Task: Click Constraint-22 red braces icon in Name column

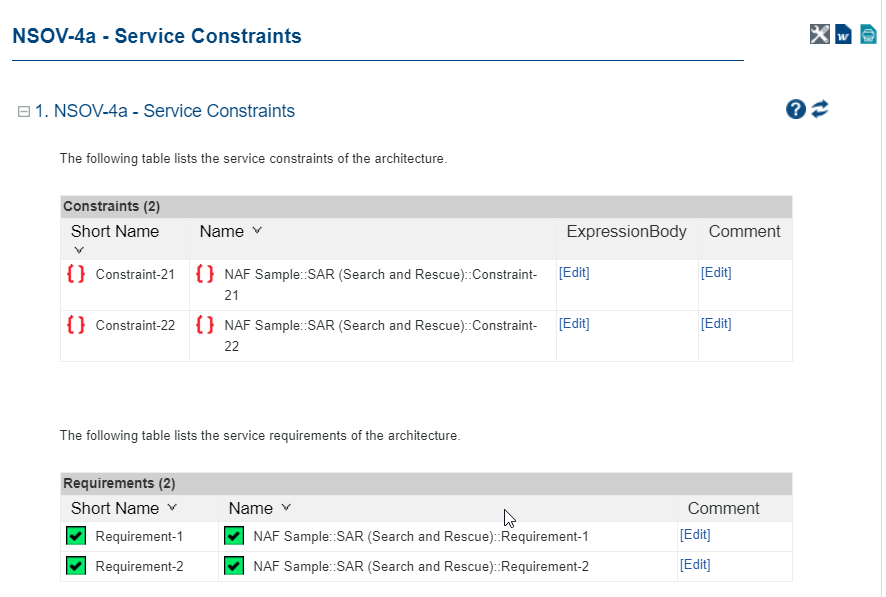Action: pyautogui.click(x=205, y=325)
